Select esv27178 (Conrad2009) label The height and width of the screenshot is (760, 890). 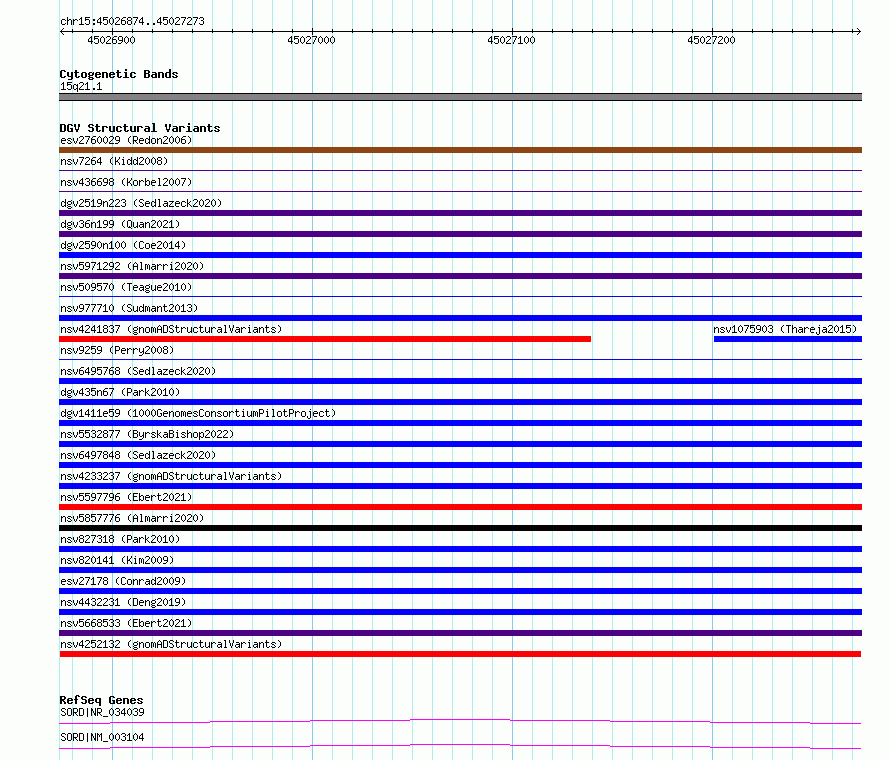click(x=123, y=581)
